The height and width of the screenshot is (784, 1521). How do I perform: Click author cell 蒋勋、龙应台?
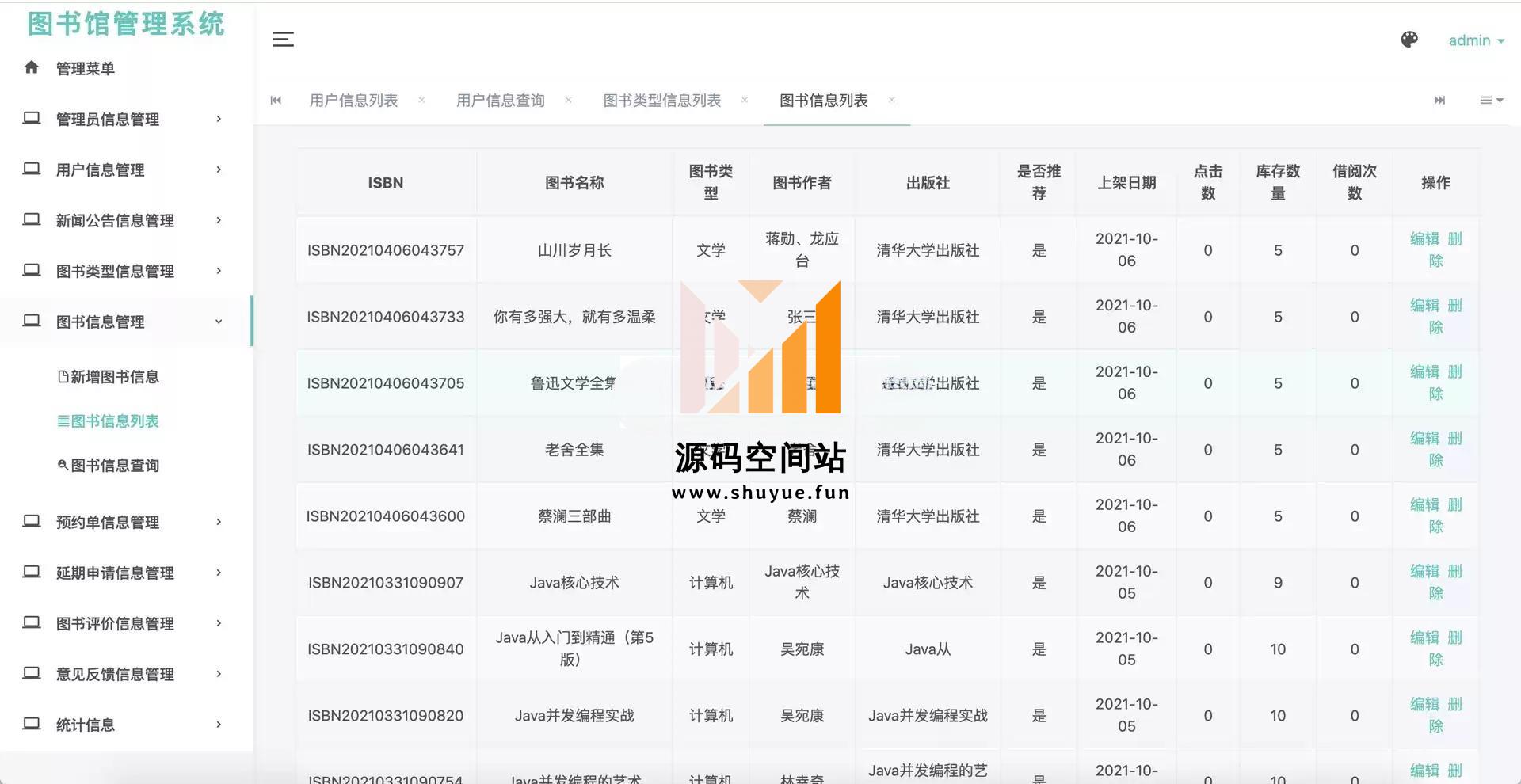pos(802,249)
